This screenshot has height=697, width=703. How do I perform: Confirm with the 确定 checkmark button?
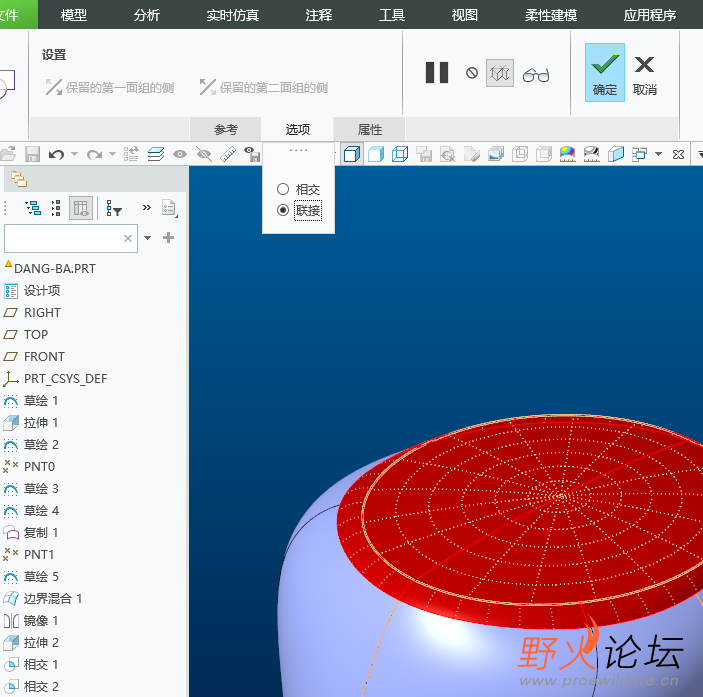tap(605, 73)
